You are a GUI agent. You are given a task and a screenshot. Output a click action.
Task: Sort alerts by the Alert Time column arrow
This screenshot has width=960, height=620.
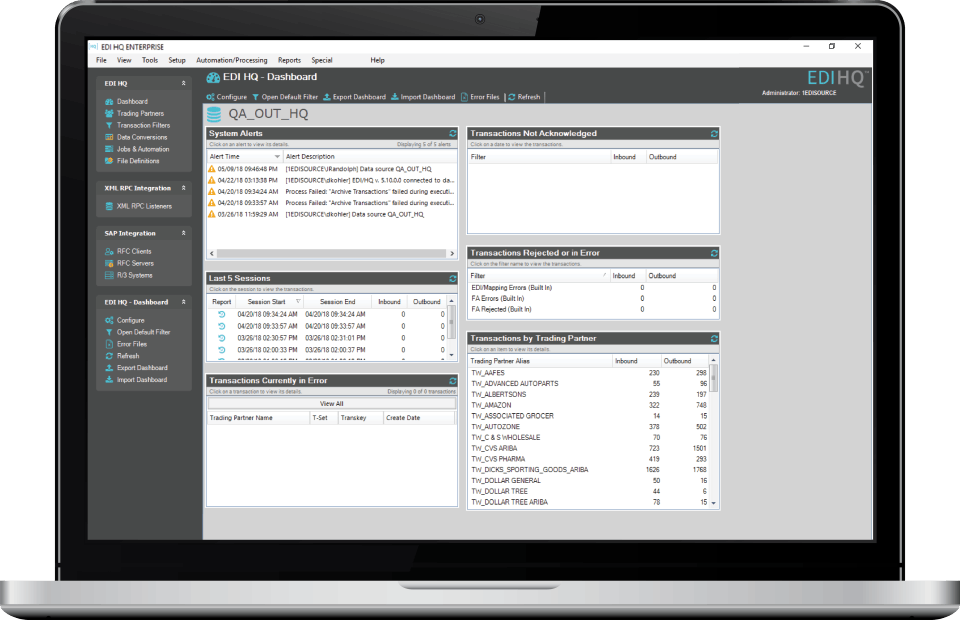pyautogui.click(x=277, y=157)
